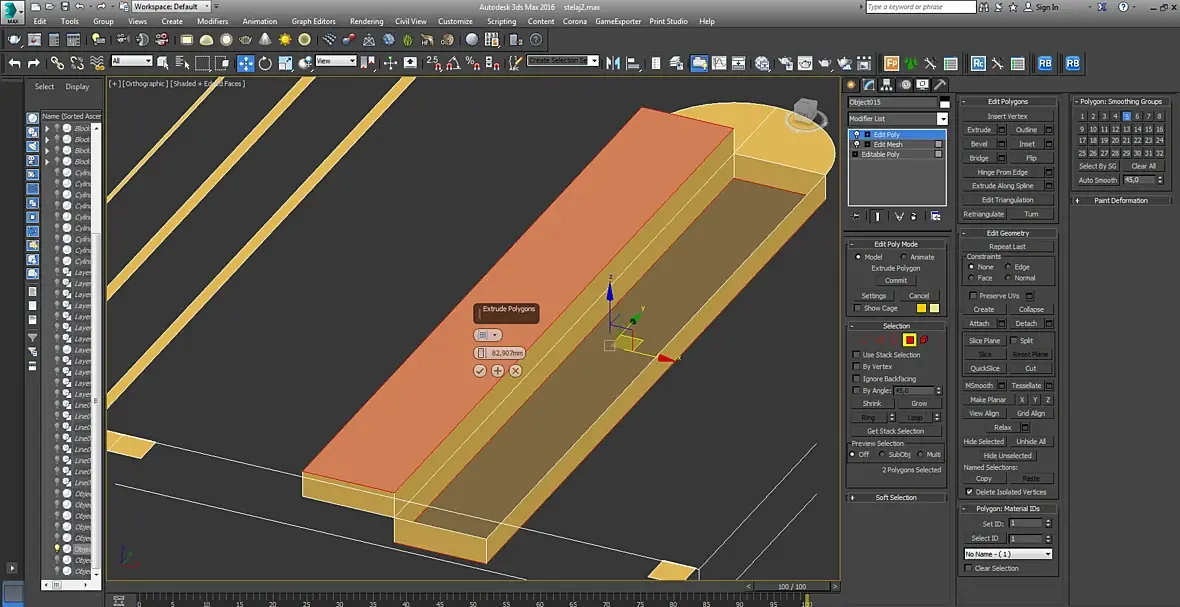Click the Commit button

tap(896, 280)
